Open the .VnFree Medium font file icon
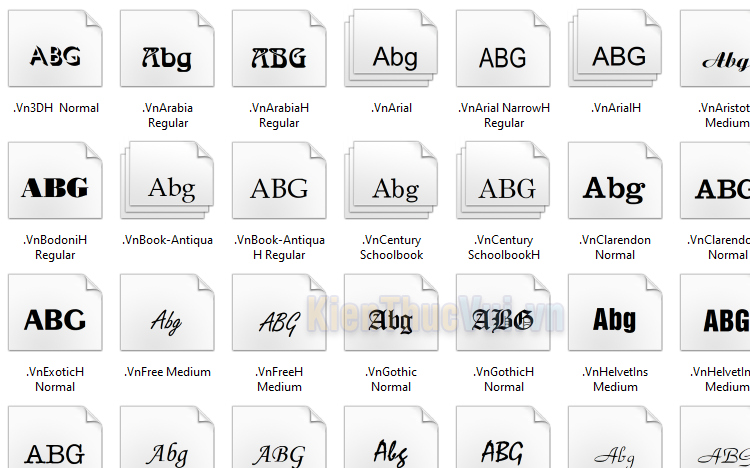The height and width of the screenshot is (468, 750). pos(167,319)
